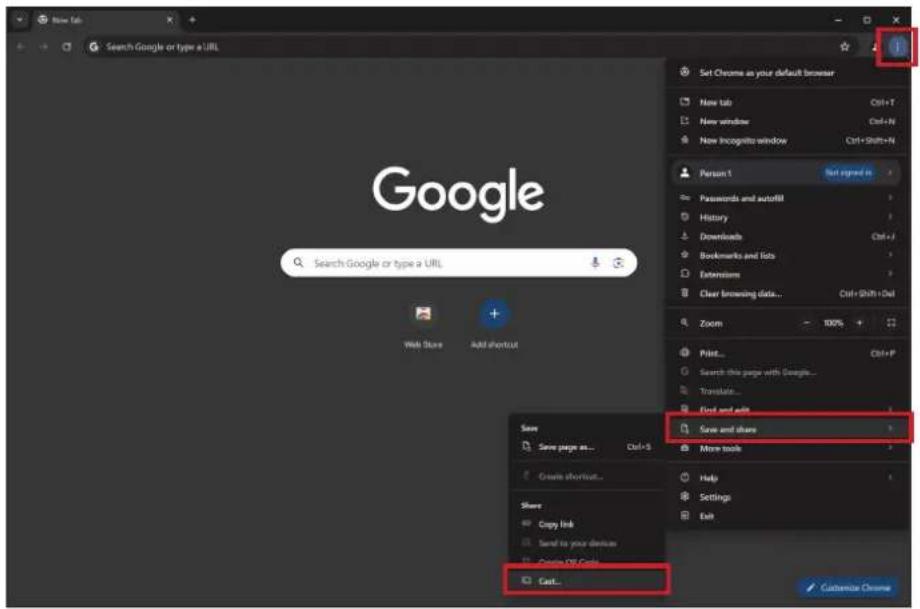Open Settings from the Chrome menu
This screenshot has height=609, width=920.
(788, 497)
